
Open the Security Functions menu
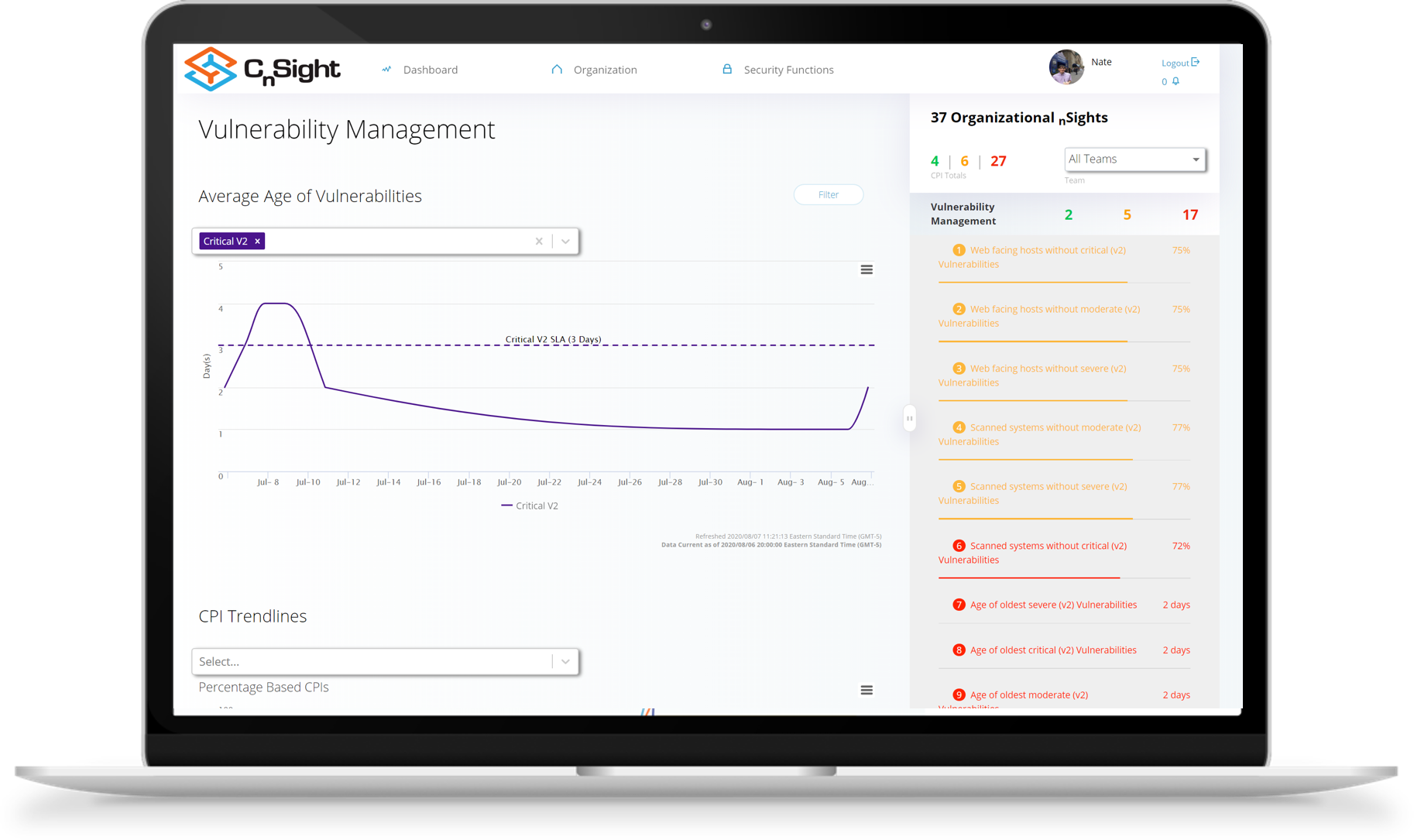pos(788,70)
